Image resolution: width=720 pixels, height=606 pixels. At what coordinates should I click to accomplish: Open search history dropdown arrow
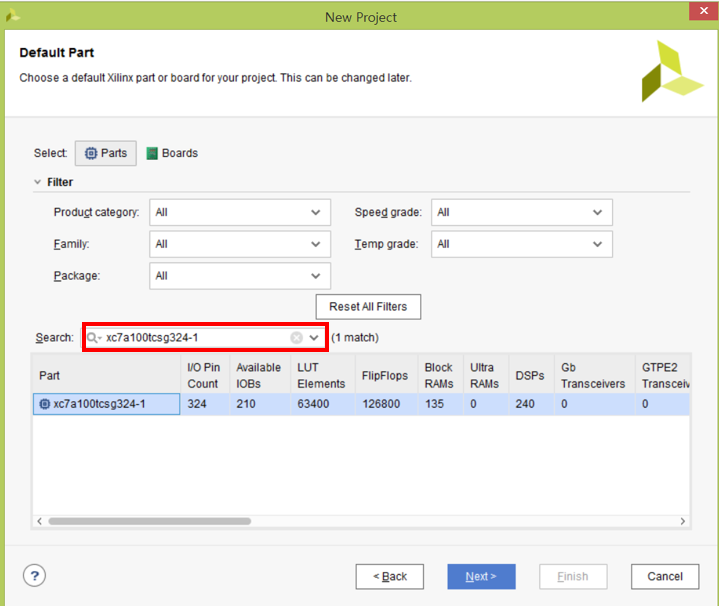click(x=314, y=337)
